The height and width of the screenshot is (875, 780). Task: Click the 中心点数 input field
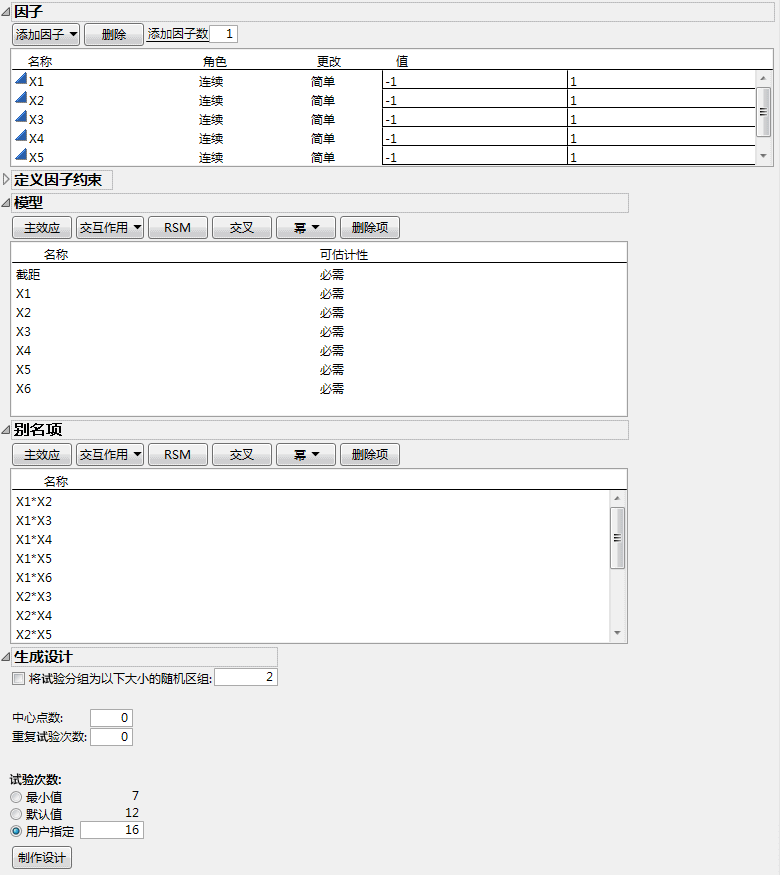pyautogui.click(x=111, y=718)
